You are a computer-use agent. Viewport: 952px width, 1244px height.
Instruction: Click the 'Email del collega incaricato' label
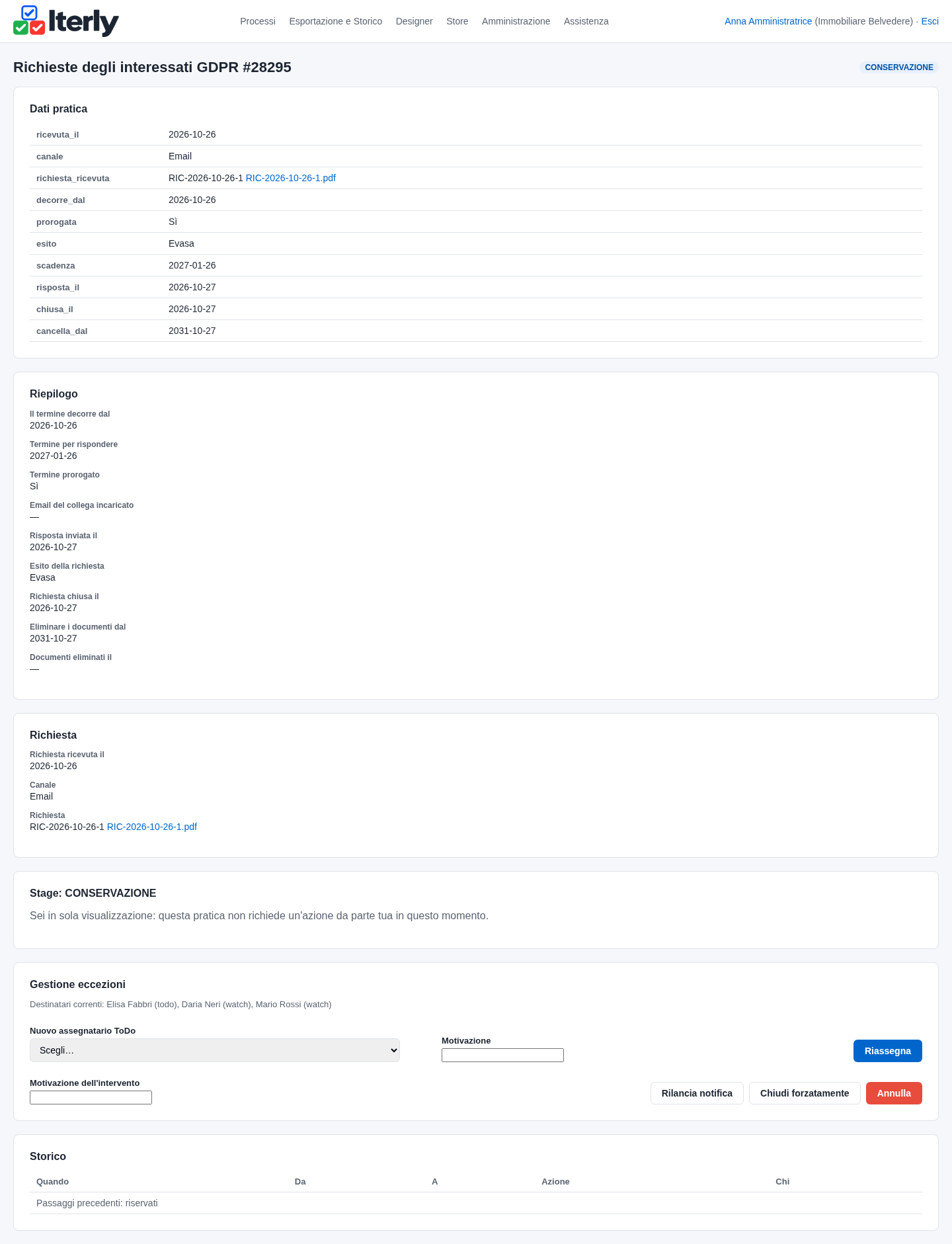click(x=81, y=505)
